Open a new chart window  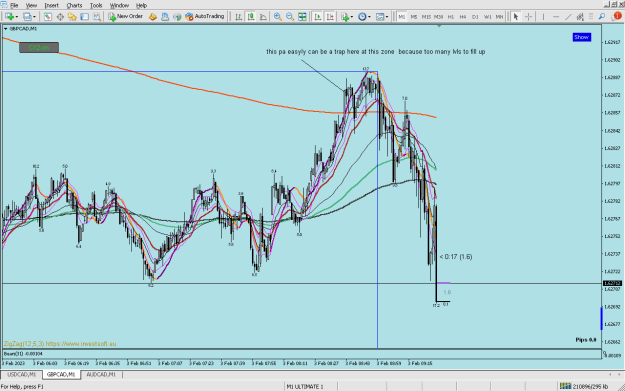click(x=9, y=17)
